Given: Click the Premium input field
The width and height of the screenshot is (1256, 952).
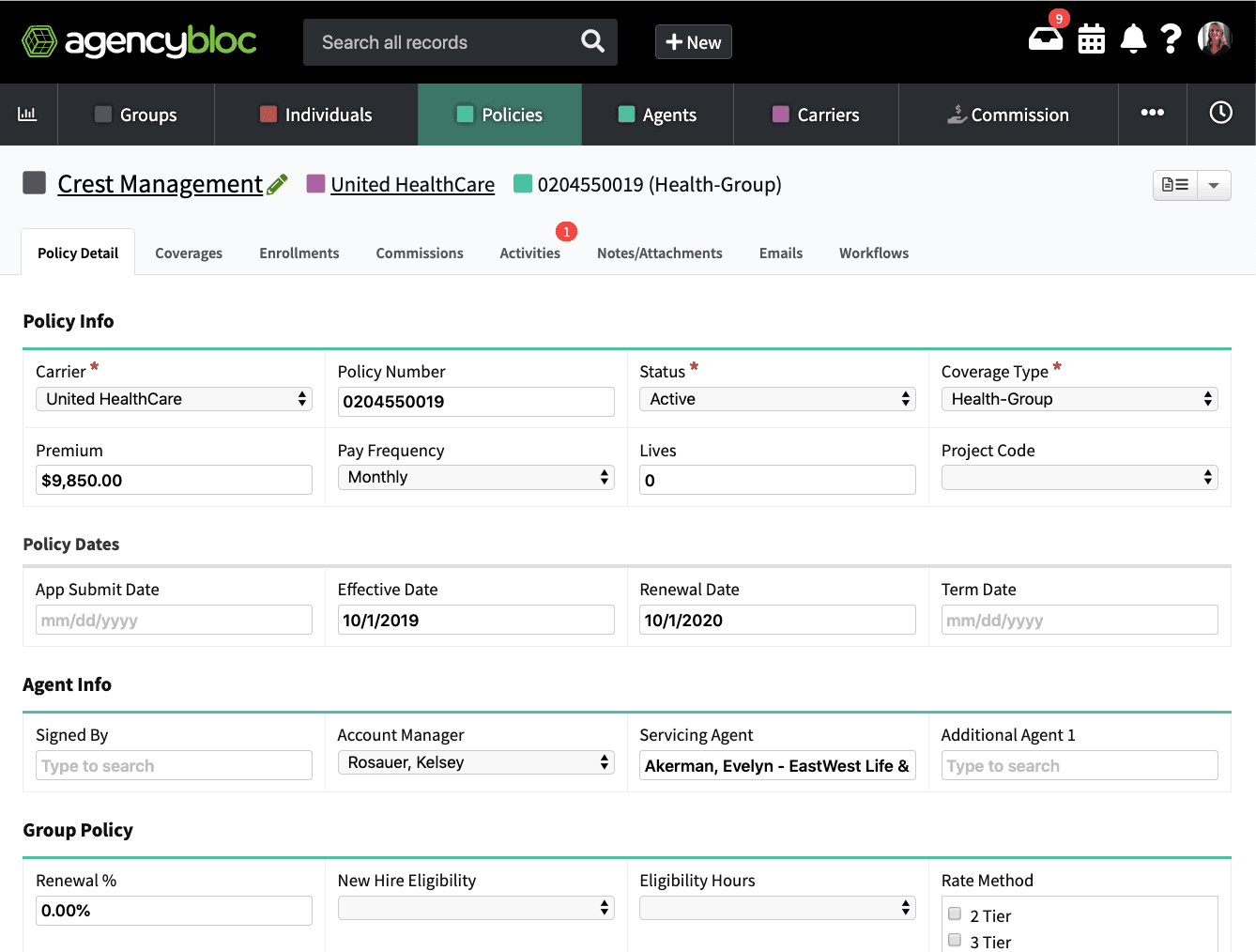Looking at the screenshot, I should (174, 481).
